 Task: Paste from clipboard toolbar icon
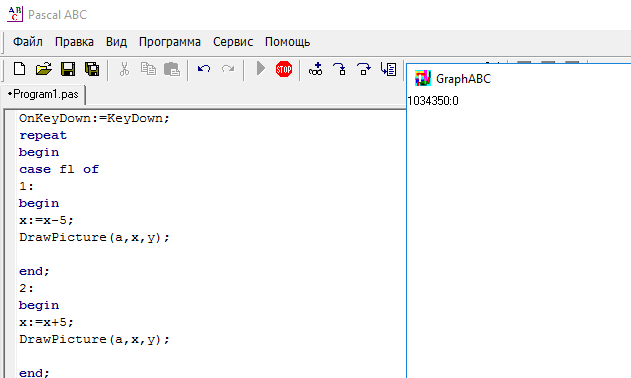172,69
